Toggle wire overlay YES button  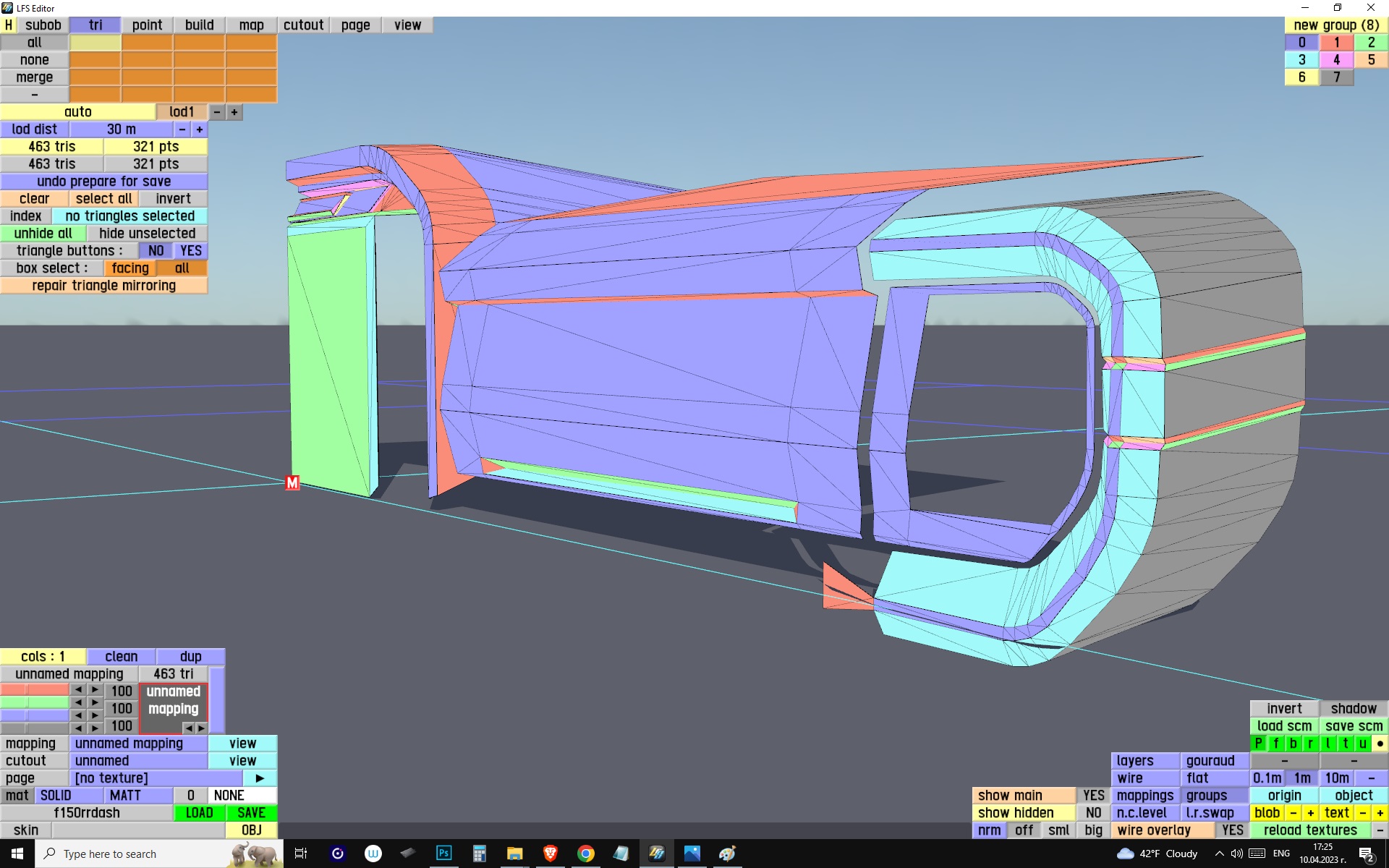tap(1232, 830)
